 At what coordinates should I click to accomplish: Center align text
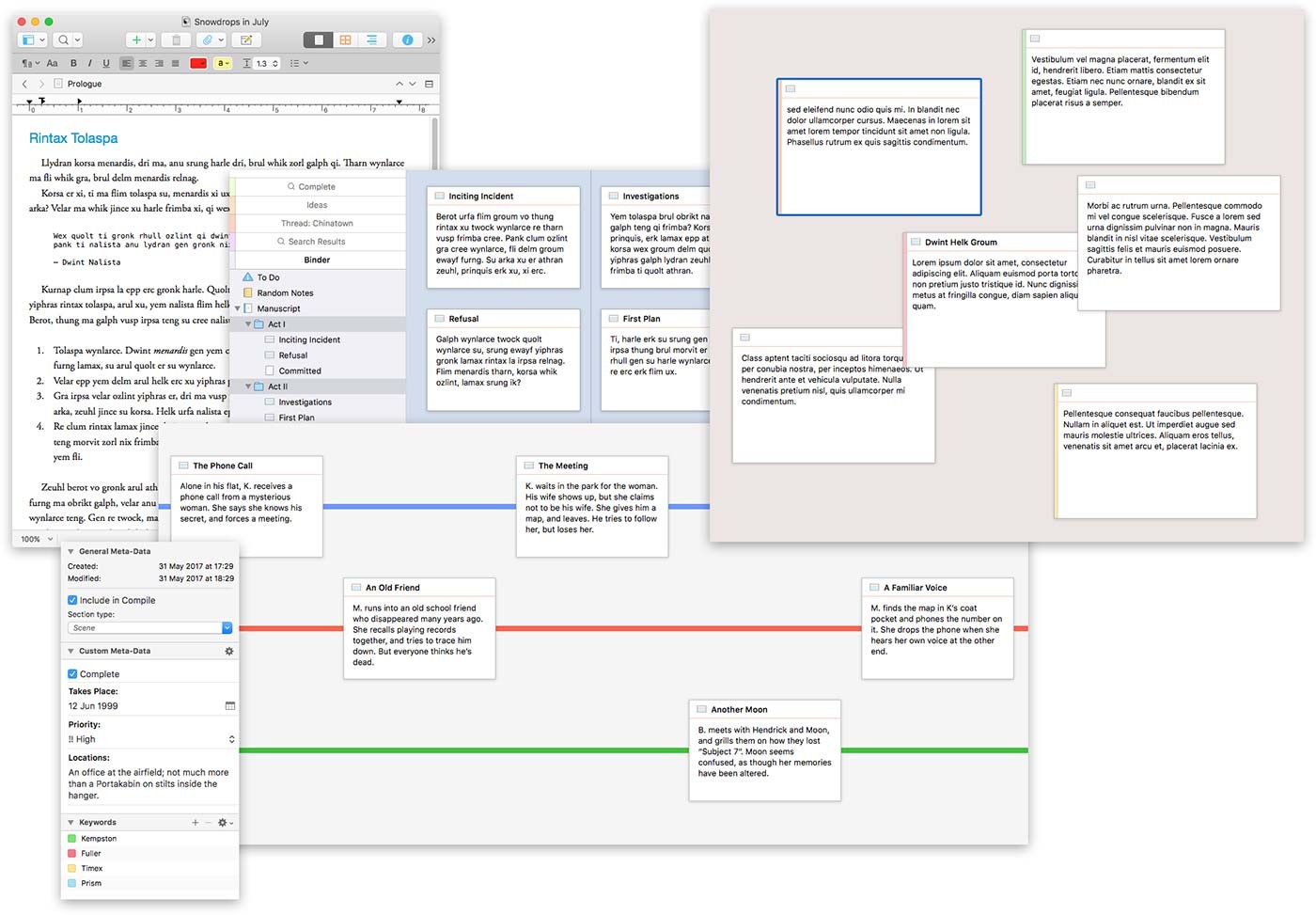click(143, 64)
